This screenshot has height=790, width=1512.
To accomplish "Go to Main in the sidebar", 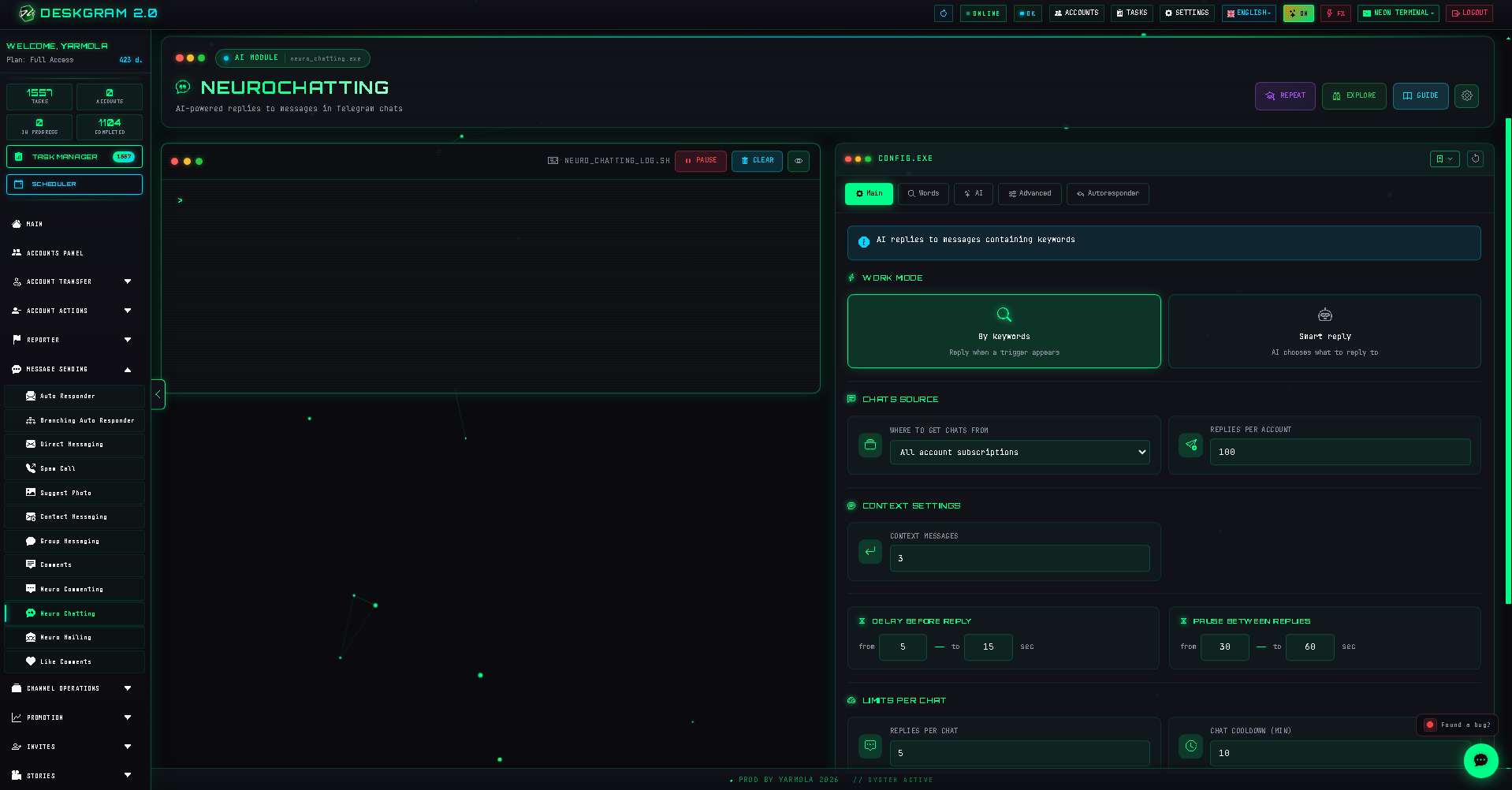I will point(74,224).
